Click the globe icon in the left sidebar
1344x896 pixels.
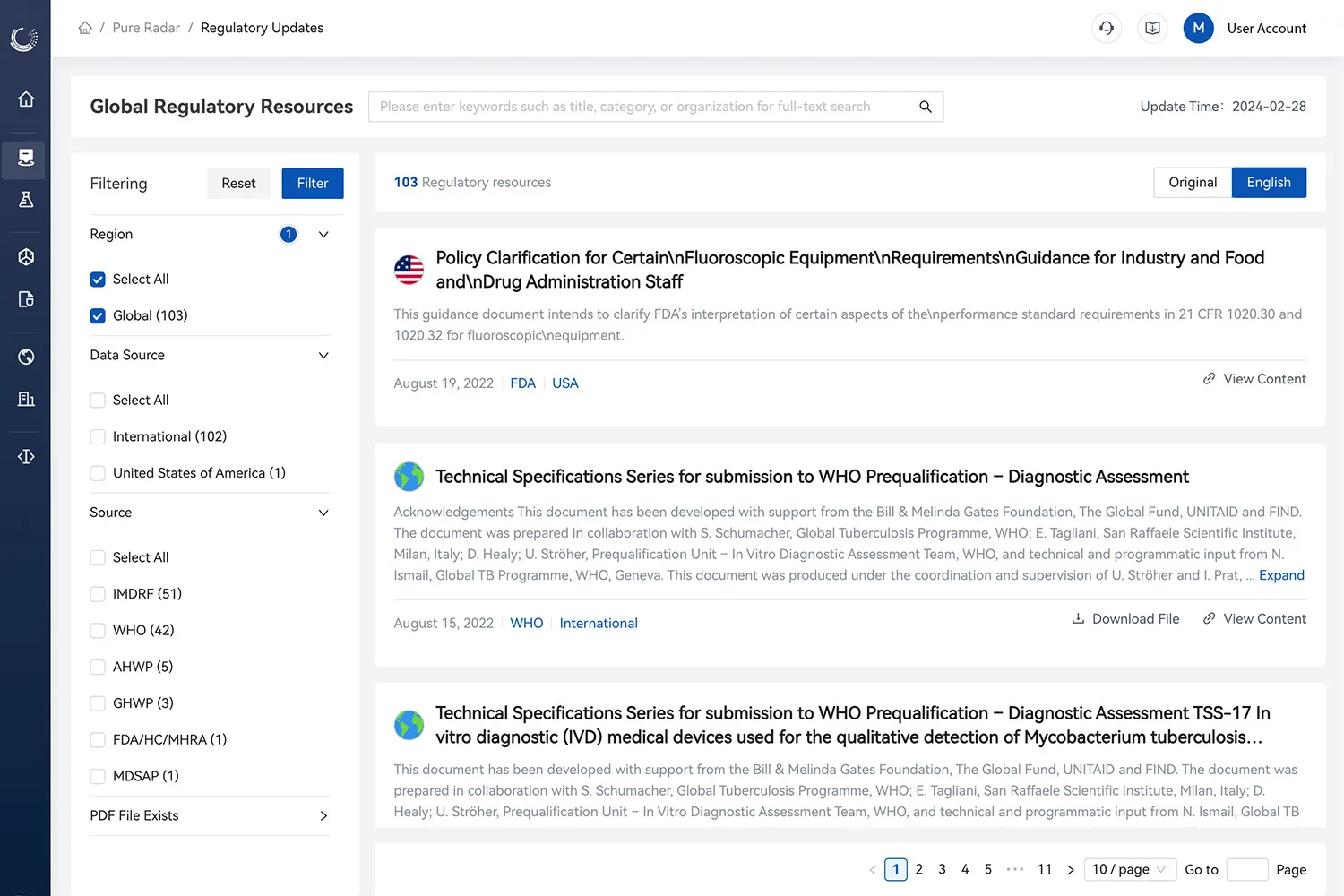click(x=24, y=356)
